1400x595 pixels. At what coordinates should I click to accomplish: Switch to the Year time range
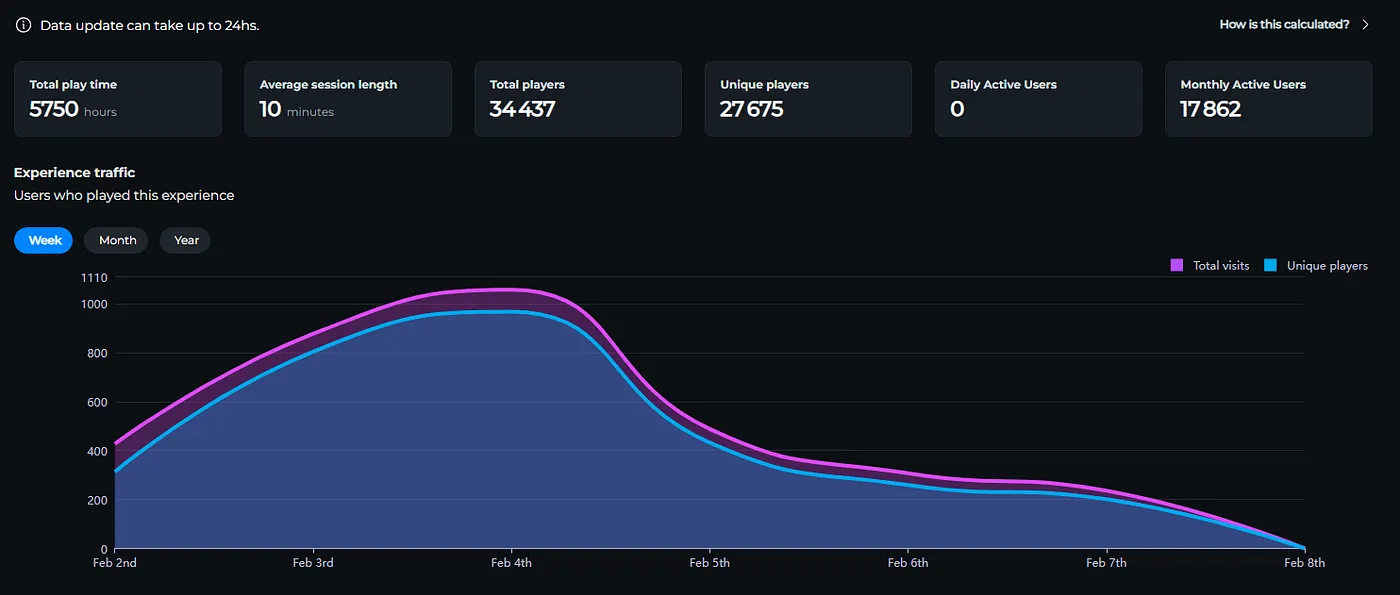coord(186,240)
